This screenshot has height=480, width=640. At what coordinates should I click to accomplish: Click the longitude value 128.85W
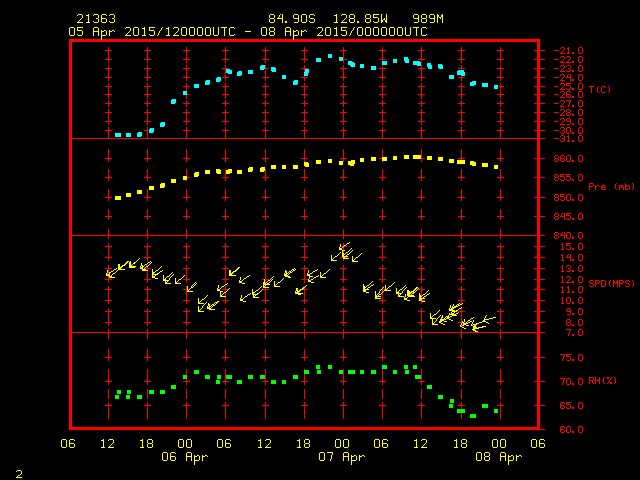tap(360, 19)
